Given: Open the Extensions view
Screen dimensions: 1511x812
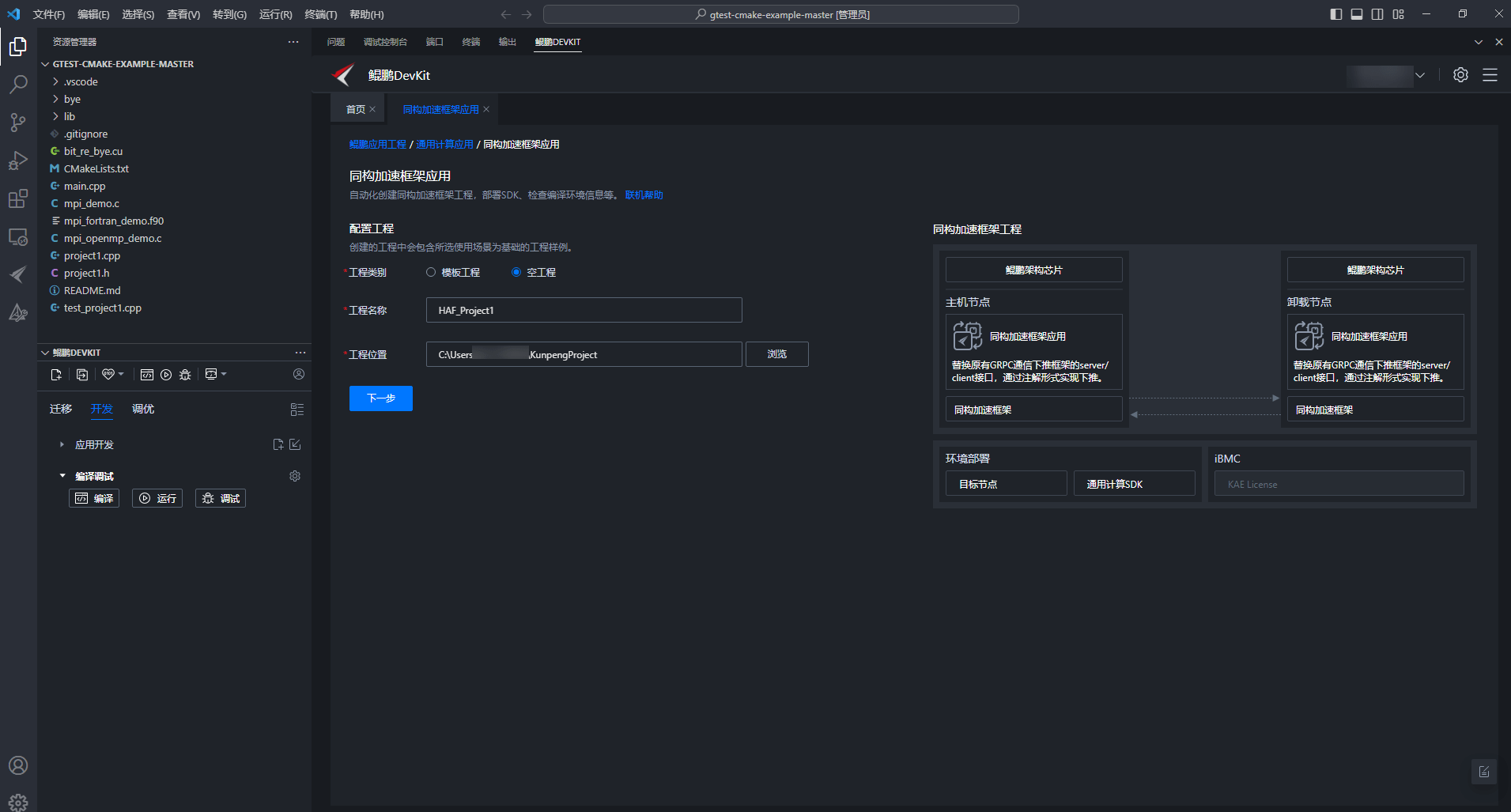Looking at the screenshot, I should (x=18, y=198).
